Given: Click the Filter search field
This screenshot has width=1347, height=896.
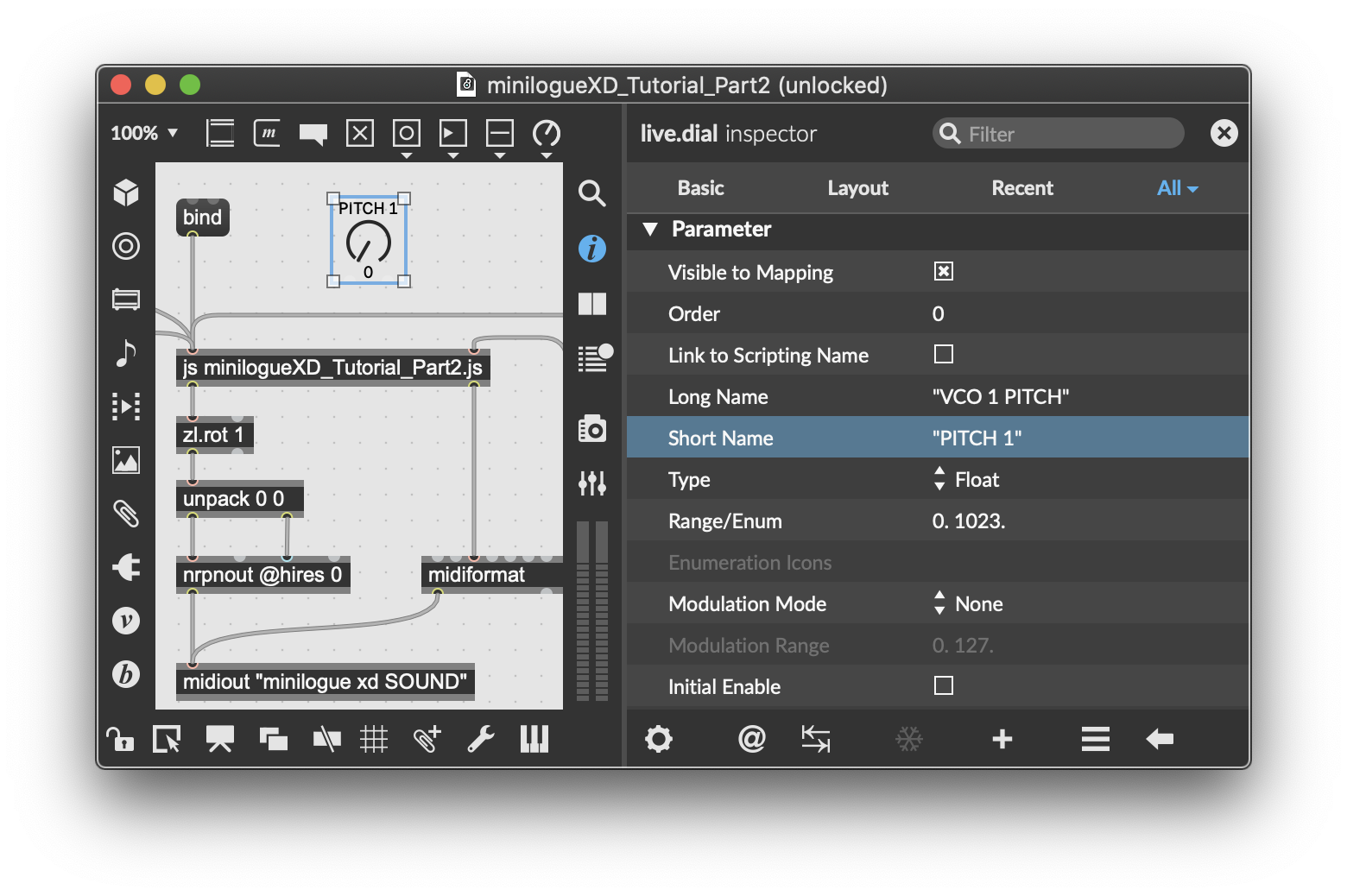Looking at the screenshot, I should click(x=1059, y=133).
